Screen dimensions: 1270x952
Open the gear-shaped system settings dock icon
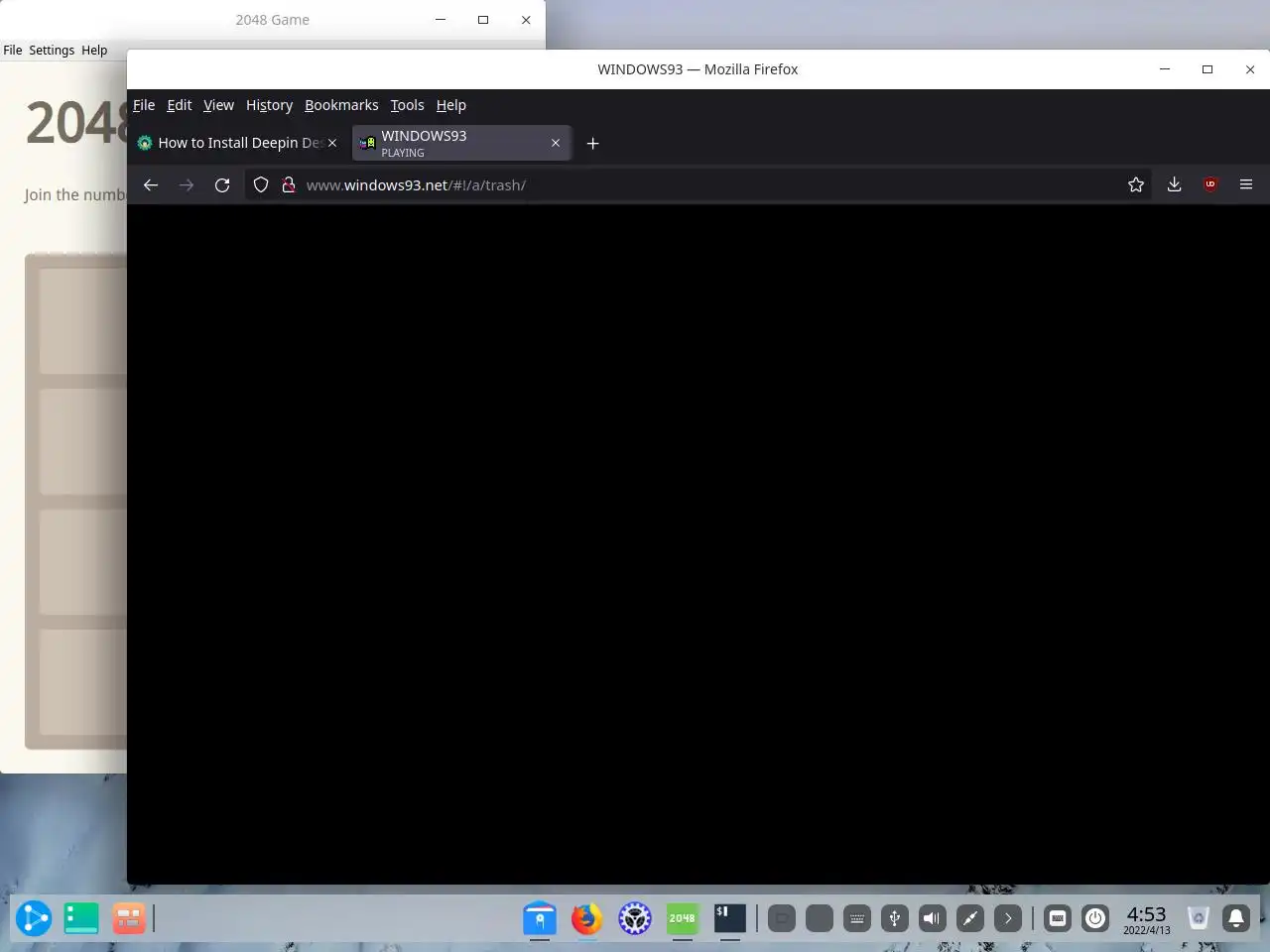pyautogui.click(x=635, y=918)
